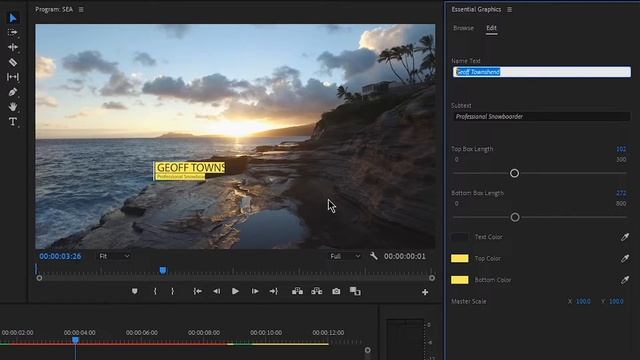Click the right zoom scroll bar handle
Screen dimensions: 640x360
tap(432, 278)
